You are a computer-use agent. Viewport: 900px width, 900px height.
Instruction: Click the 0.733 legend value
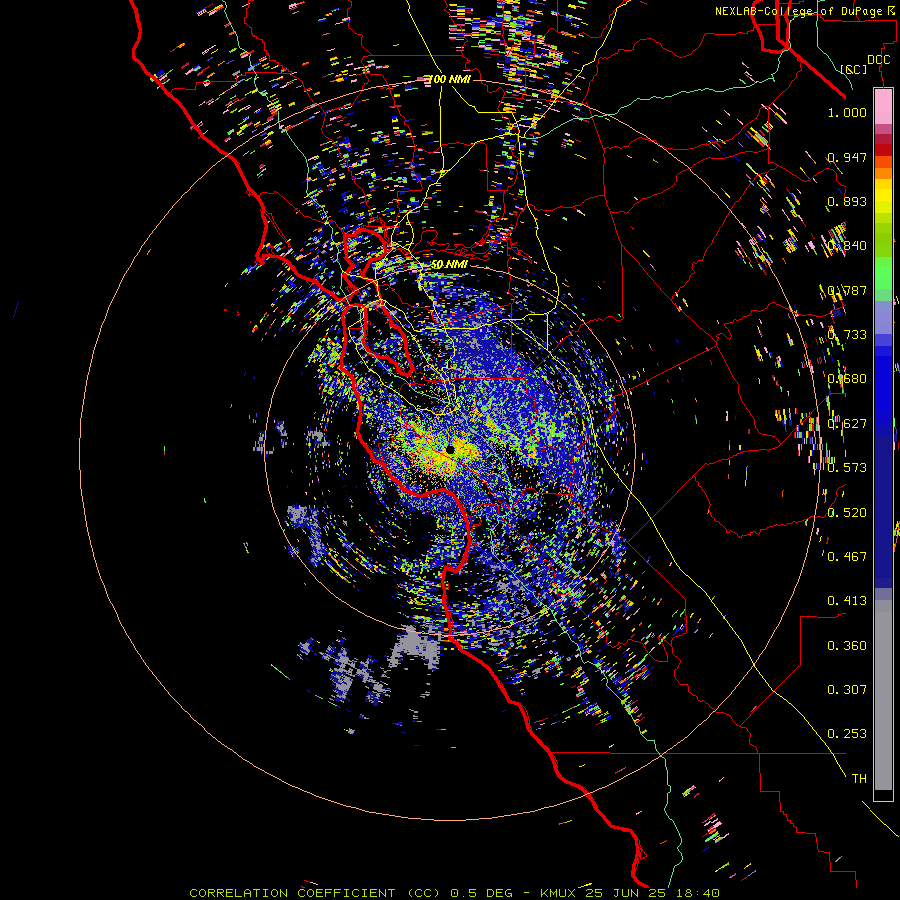(847, 335)
